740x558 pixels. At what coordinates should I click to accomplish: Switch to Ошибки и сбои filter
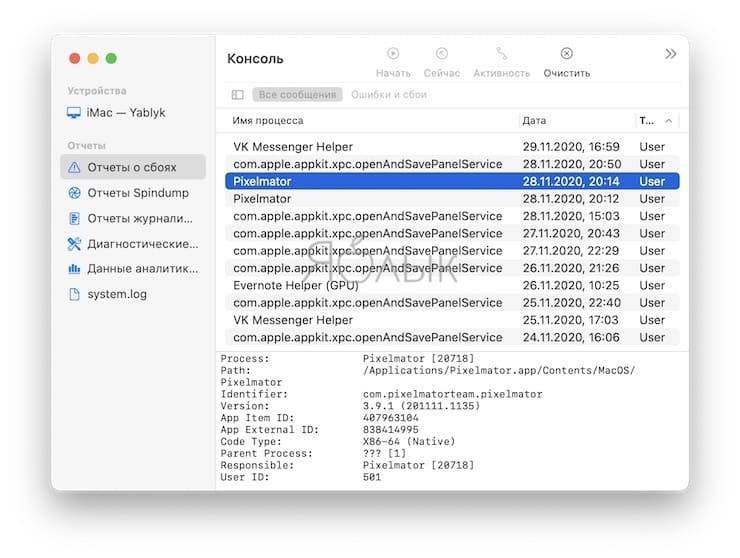(x=389, y=94)
